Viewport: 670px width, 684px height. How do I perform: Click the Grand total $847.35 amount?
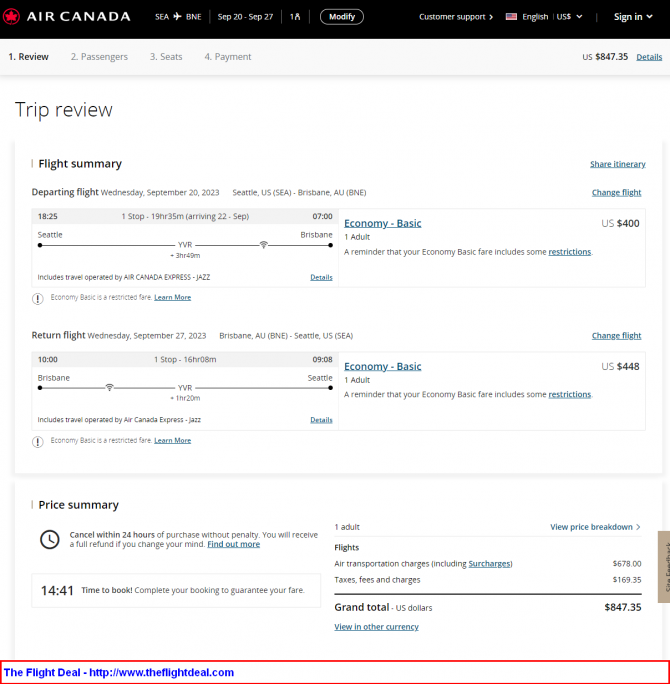point(623,608)
